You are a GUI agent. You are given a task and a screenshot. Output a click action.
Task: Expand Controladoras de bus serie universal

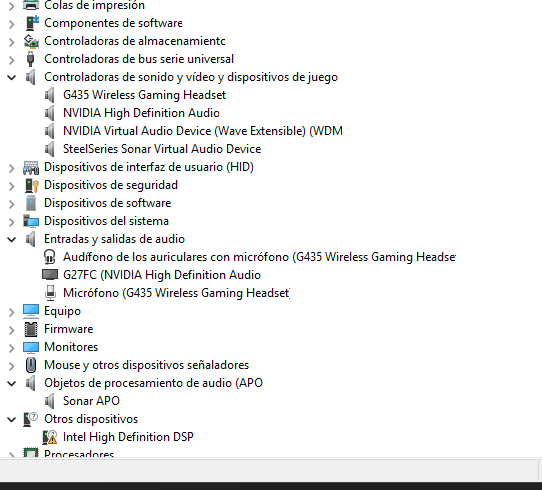point(11,60)
